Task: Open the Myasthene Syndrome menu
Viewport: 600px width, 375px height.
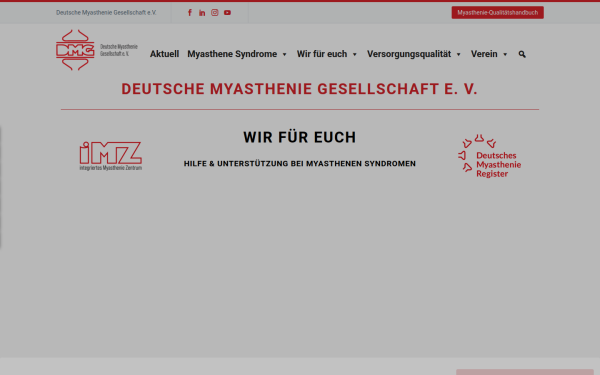Action: pos(232,54)
